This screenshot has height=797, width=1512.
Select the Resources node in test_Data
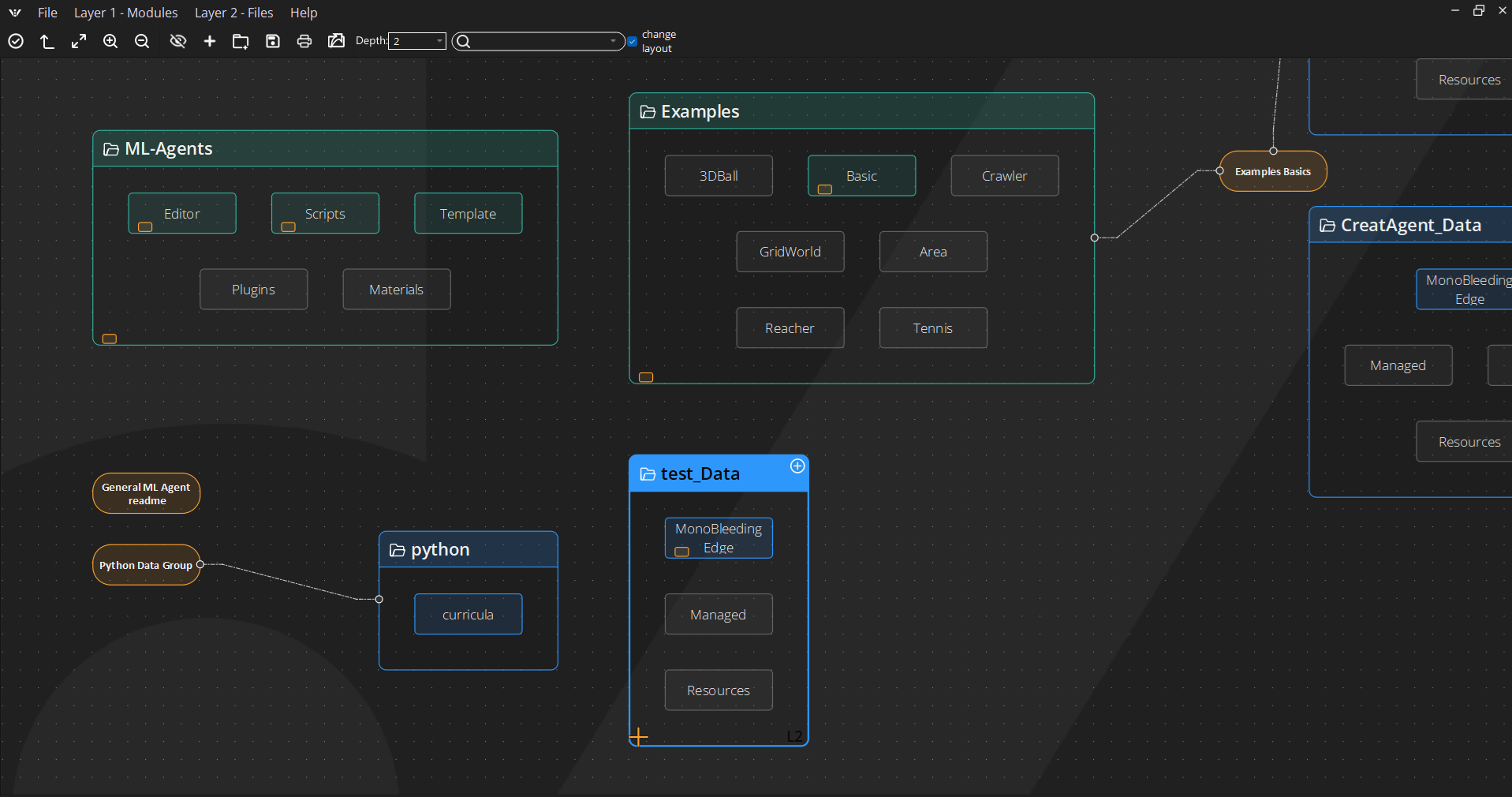(719, 690)
